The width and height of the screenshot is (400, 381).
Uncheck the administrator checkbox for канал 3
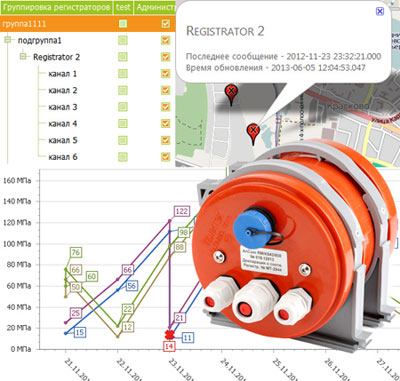pos(165,107)
